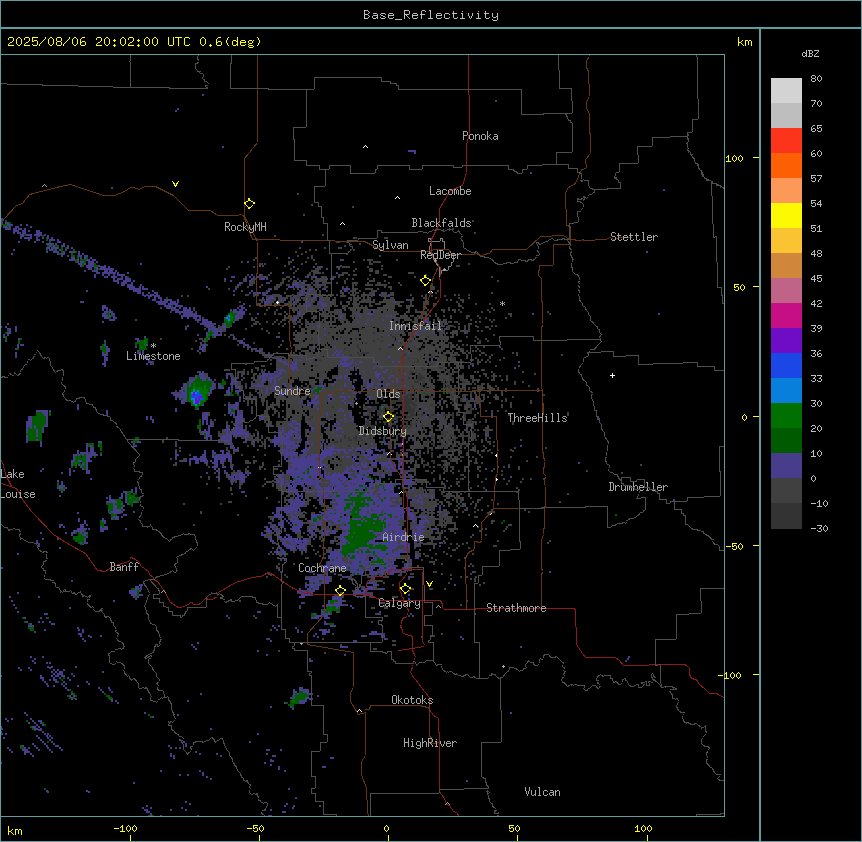
Task: Select the magenta 39-42 dBZ legend swatch
Action: tap(786, 315)
